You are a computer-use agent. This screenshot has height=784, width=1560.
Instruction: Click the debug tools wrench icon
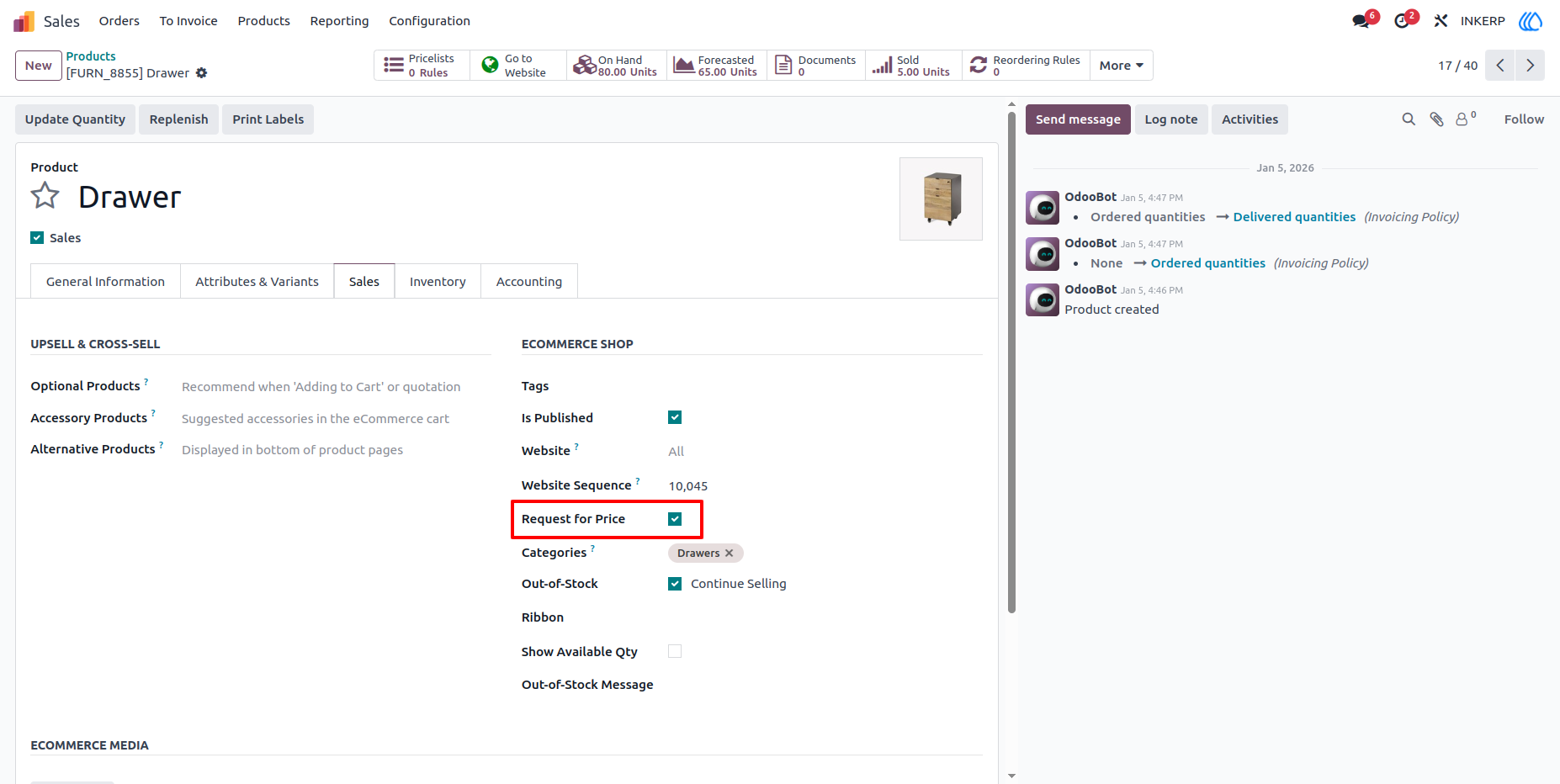click(x=1441, y=21)
